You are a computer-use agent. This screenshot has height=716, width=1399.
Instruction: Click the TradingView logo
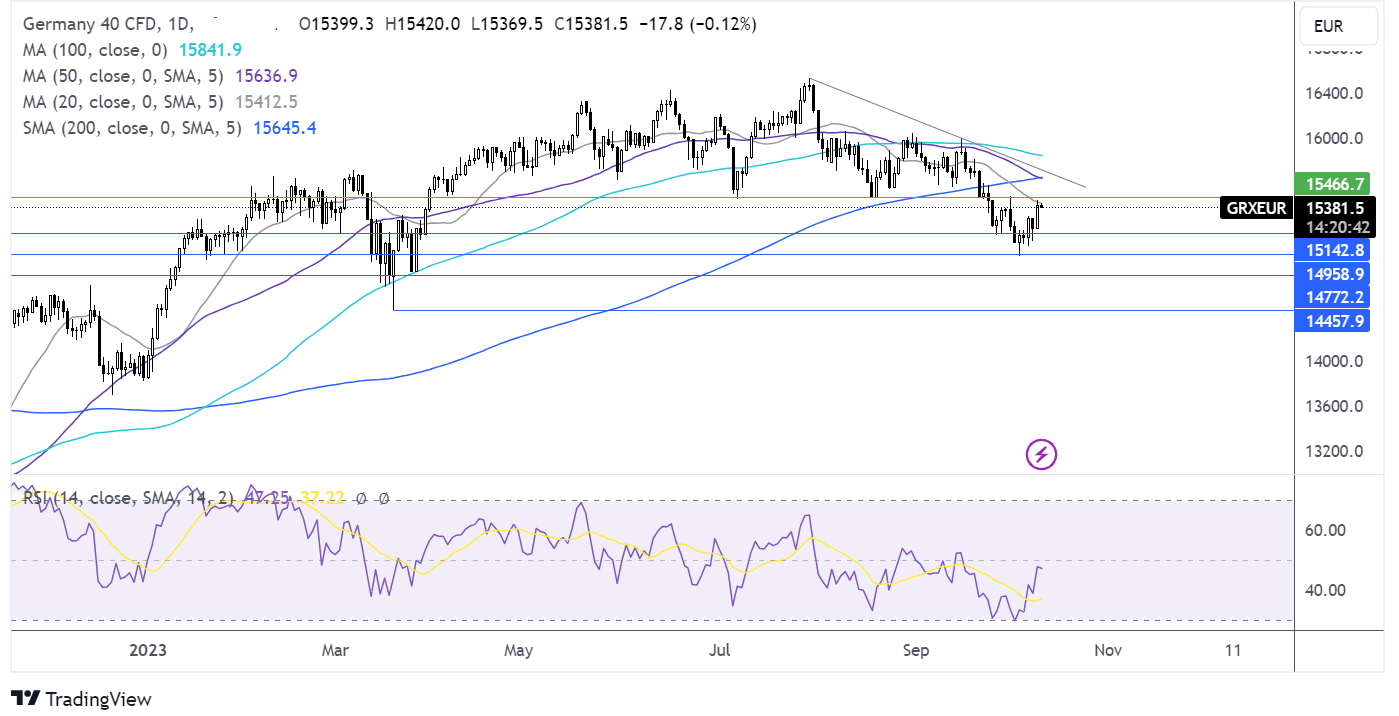(81, 699)
